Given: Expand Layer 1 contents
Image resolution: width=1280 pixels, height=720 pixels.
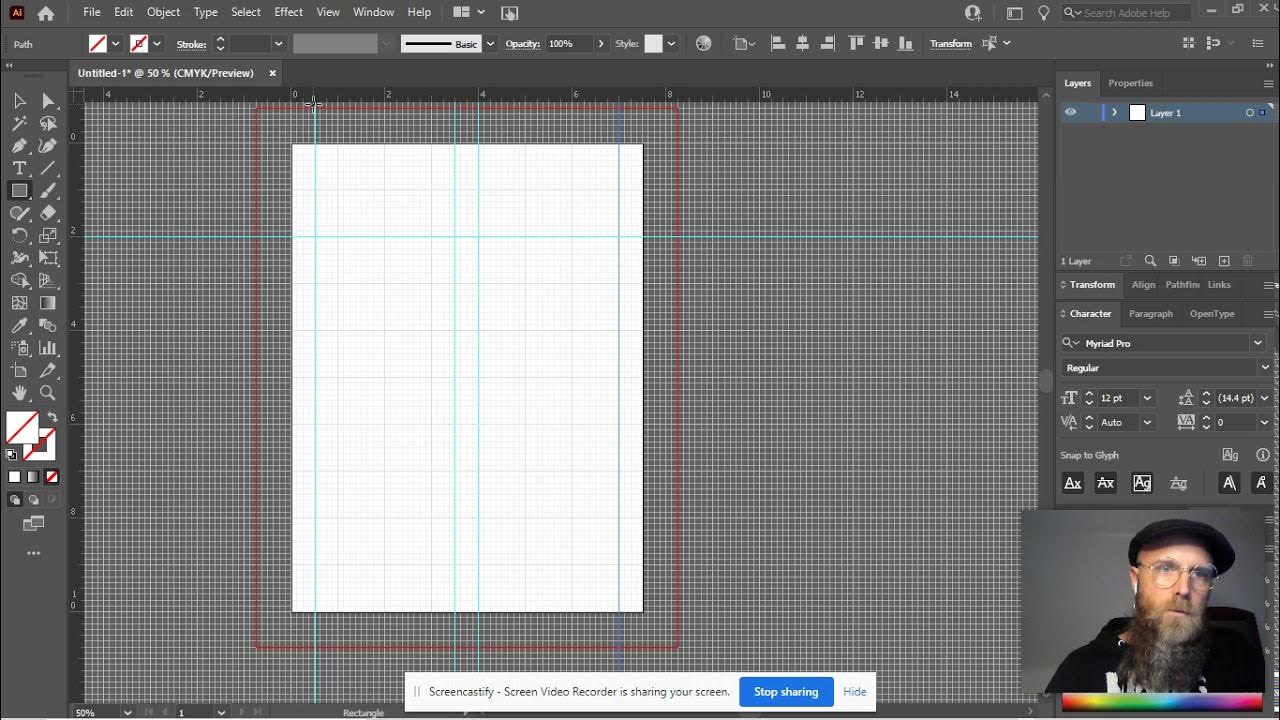Looking at the screenshot, I should coord(1114,113).
